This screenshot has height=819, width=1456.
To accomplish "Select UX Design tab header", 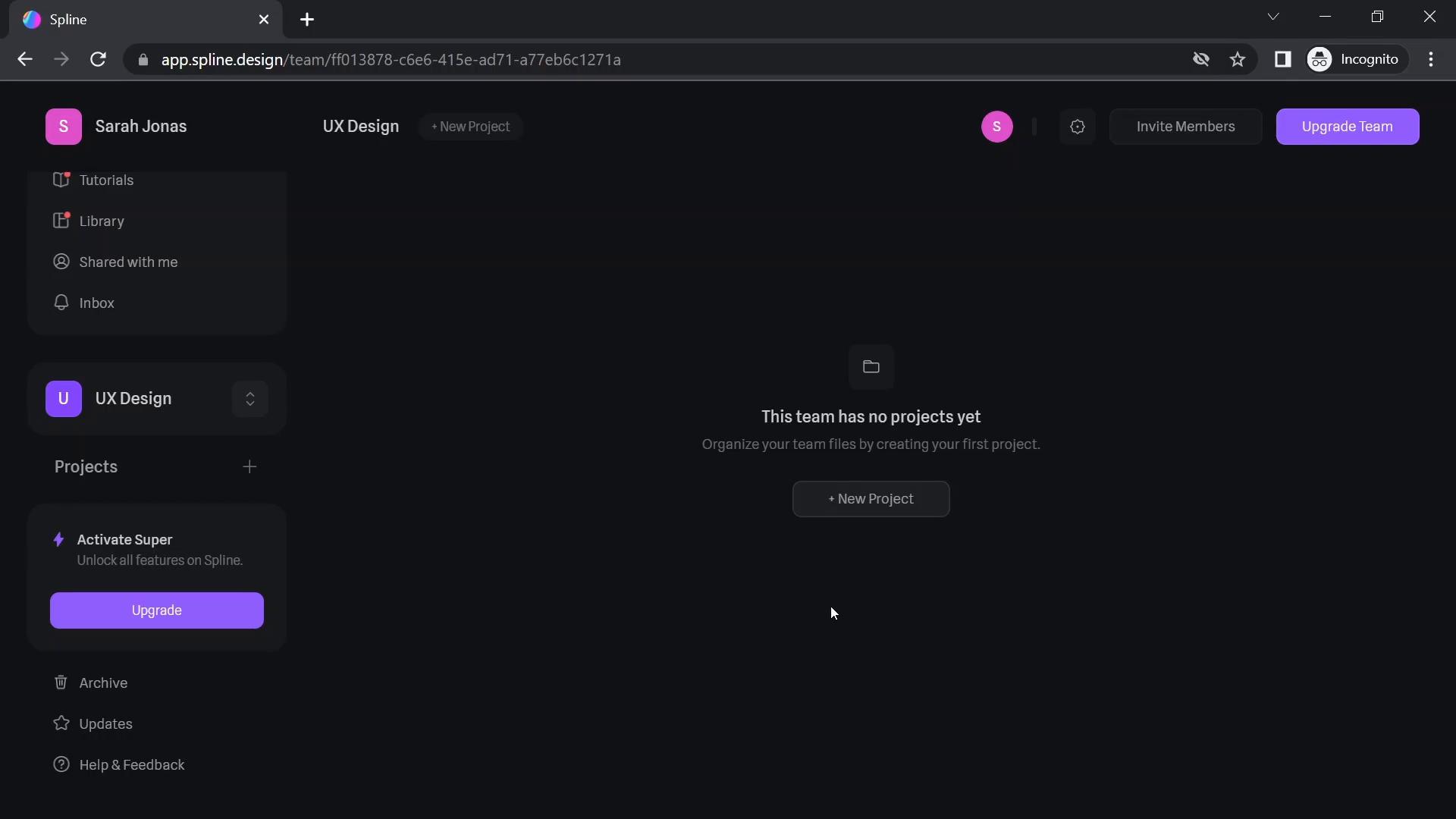I will (x=361, y=126).
